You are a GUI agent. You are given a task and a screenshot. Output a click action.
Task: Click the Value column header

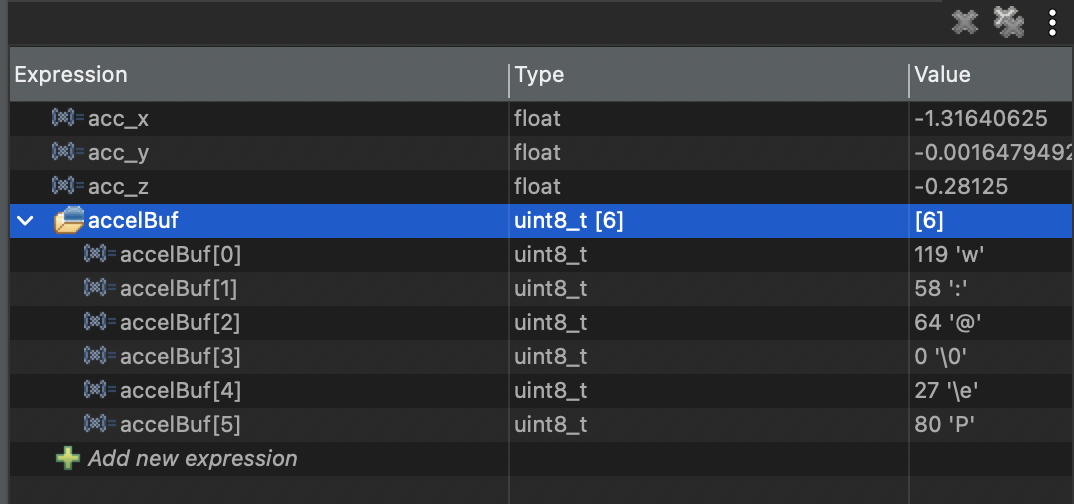click(x=942, y=75)
